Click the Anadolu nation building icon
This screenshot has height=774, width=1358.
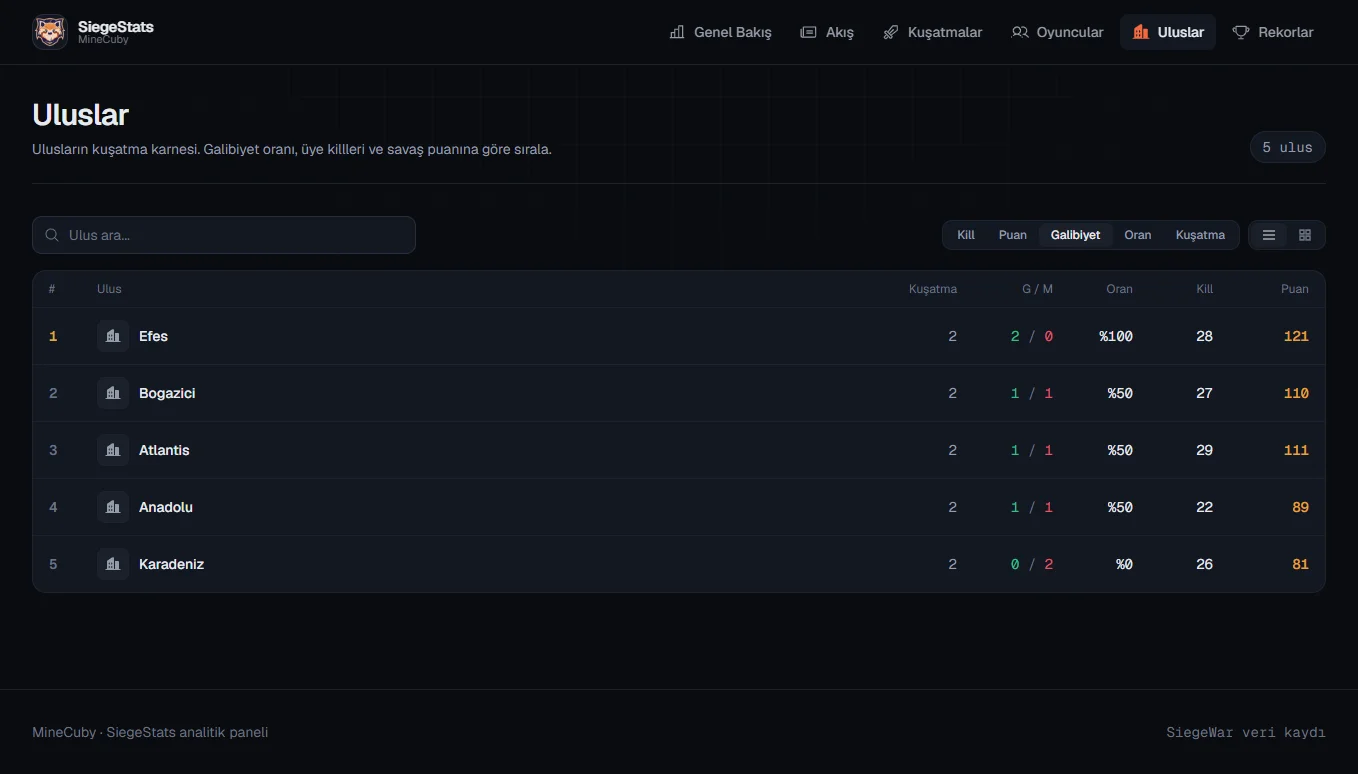point(113,507)
